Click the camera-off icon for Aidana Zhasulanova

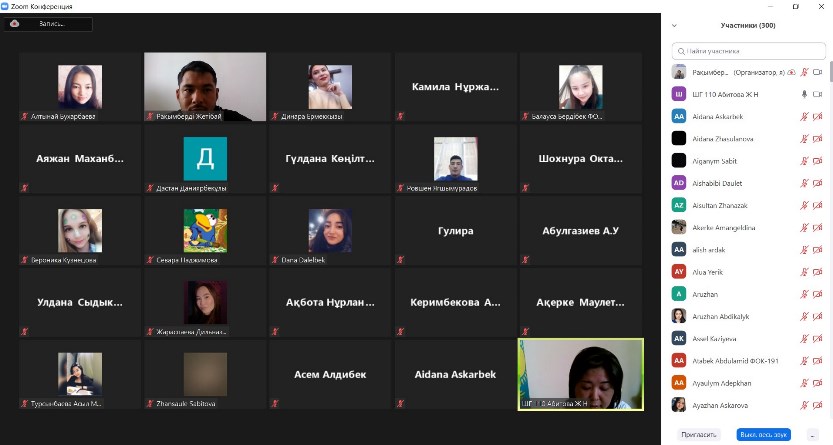coord(818,139)
